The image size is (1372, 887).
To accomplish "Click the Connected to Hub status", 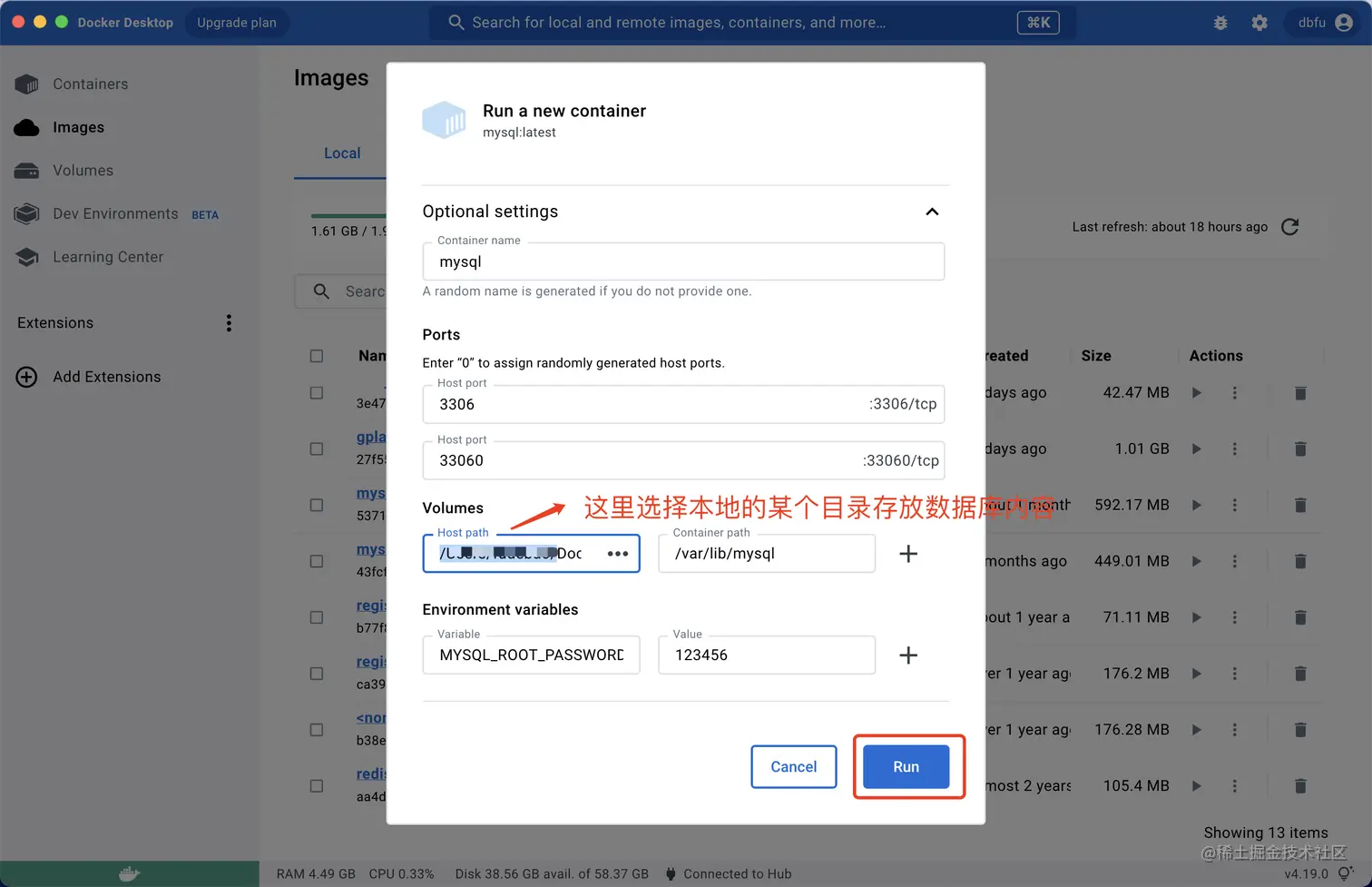I will (729, 874).
